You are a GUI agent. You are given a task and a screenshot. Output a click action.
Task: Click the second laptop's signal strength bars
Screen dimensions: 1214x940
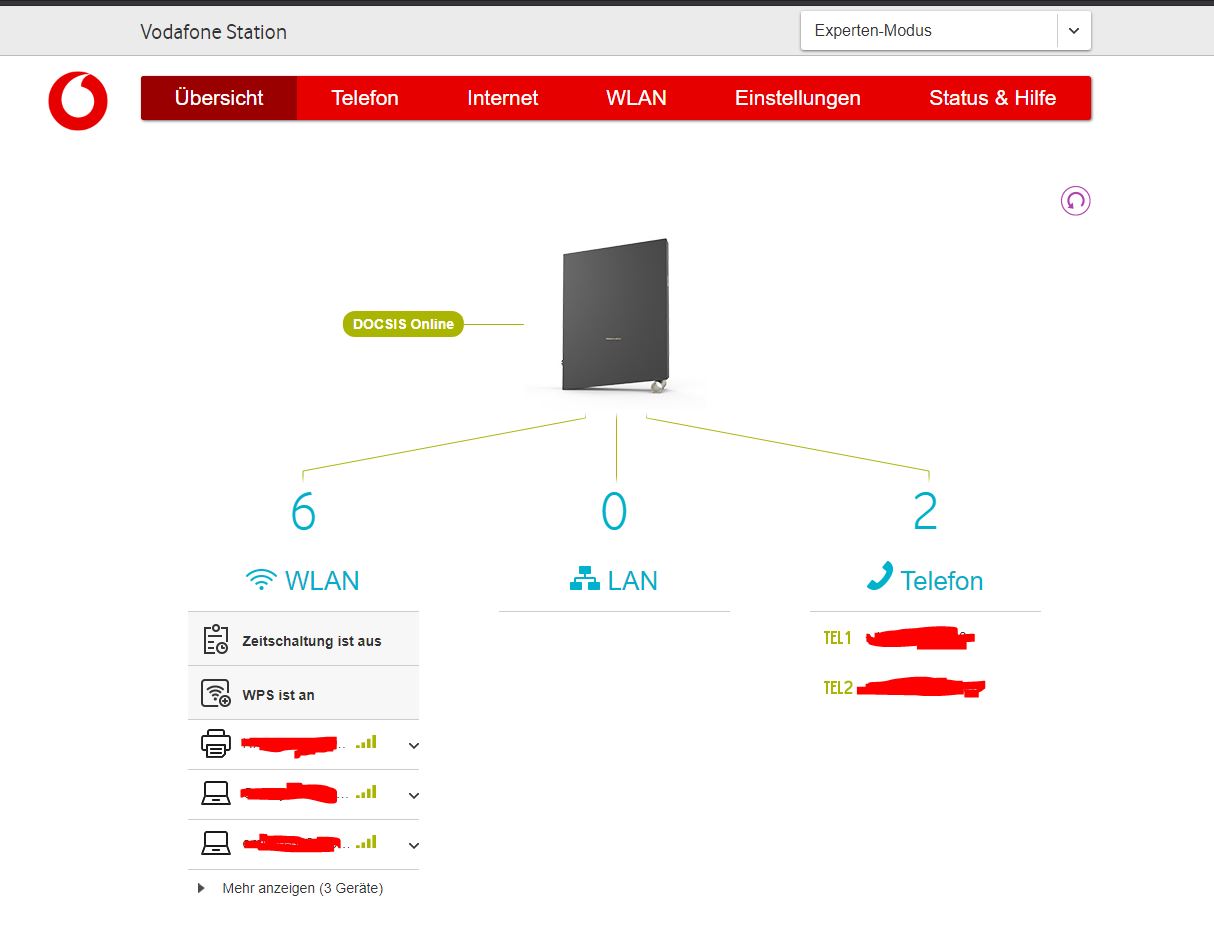click(x=367, y=842)
